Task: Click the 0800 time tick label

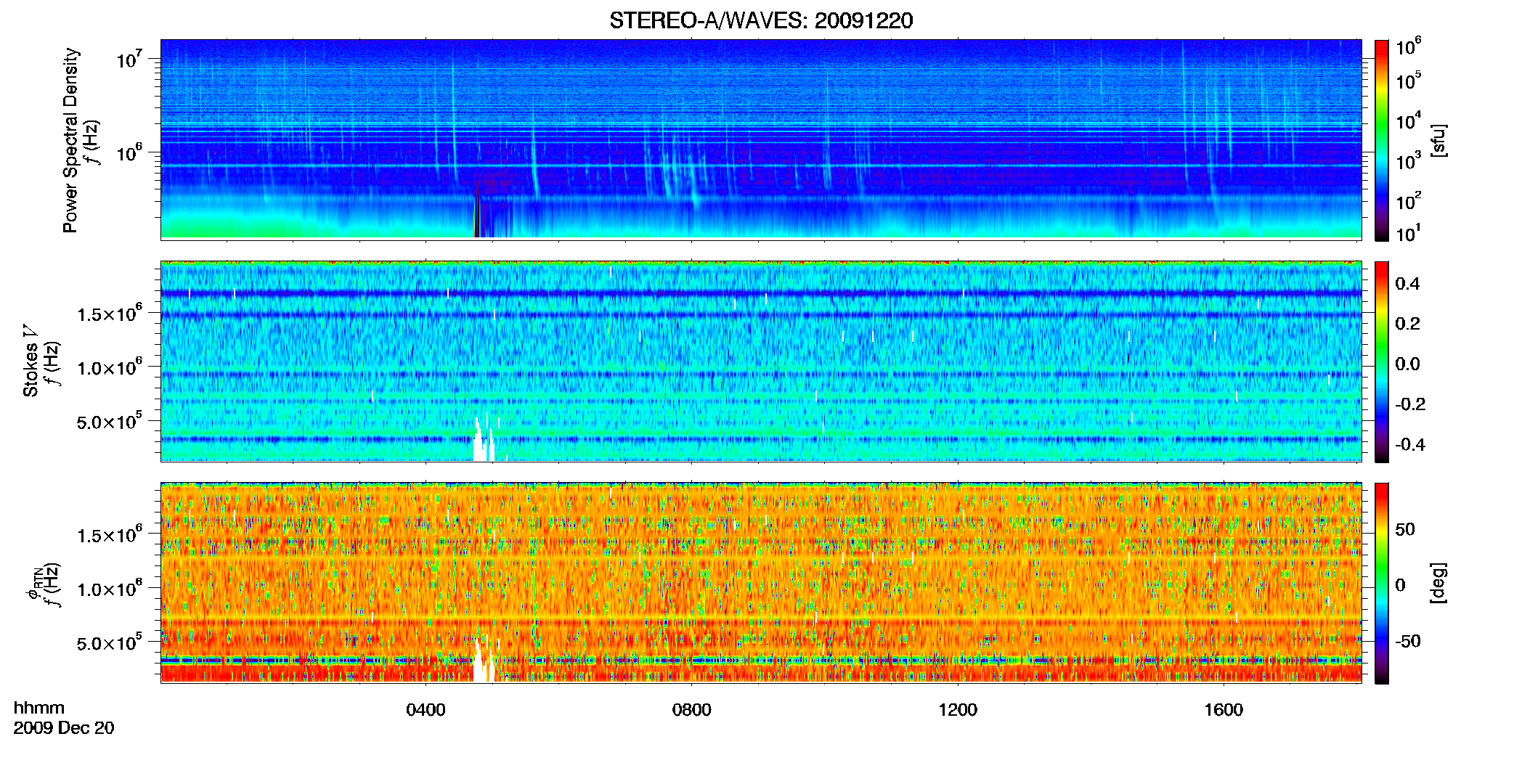Action: (691, 710)
